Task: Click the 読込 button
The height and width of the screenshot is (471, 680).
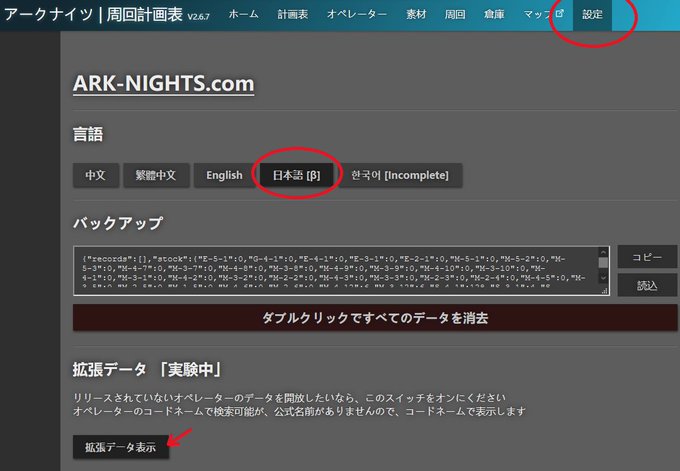Action: tap(647, 285)
